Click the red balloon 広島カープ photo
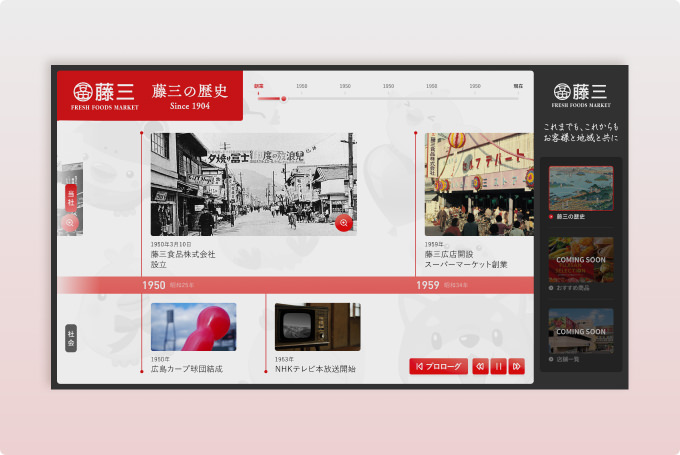 coord(193,327)
